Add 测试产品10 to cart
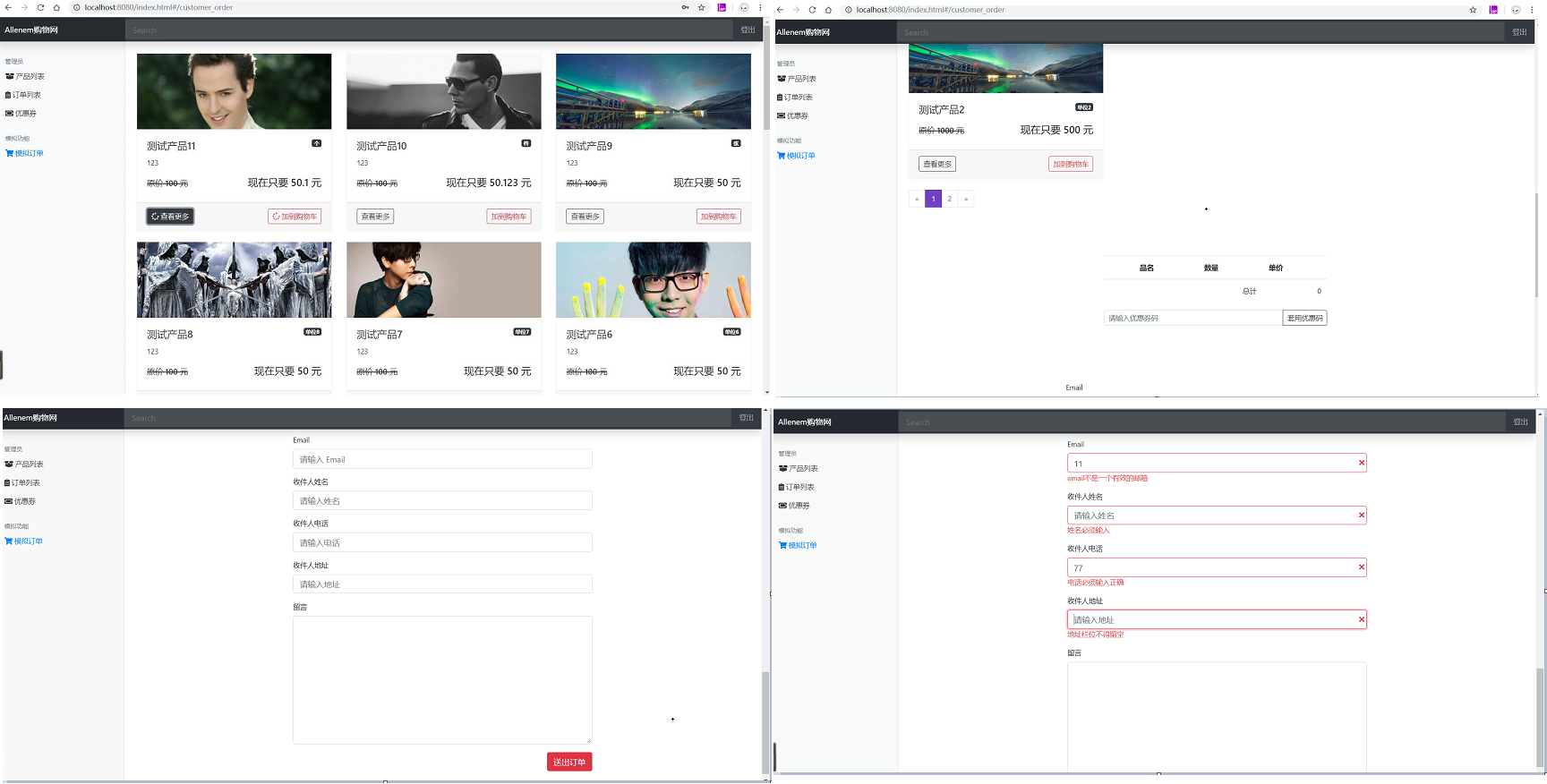Screen dimensions: 1547x784 pos(509,217)
